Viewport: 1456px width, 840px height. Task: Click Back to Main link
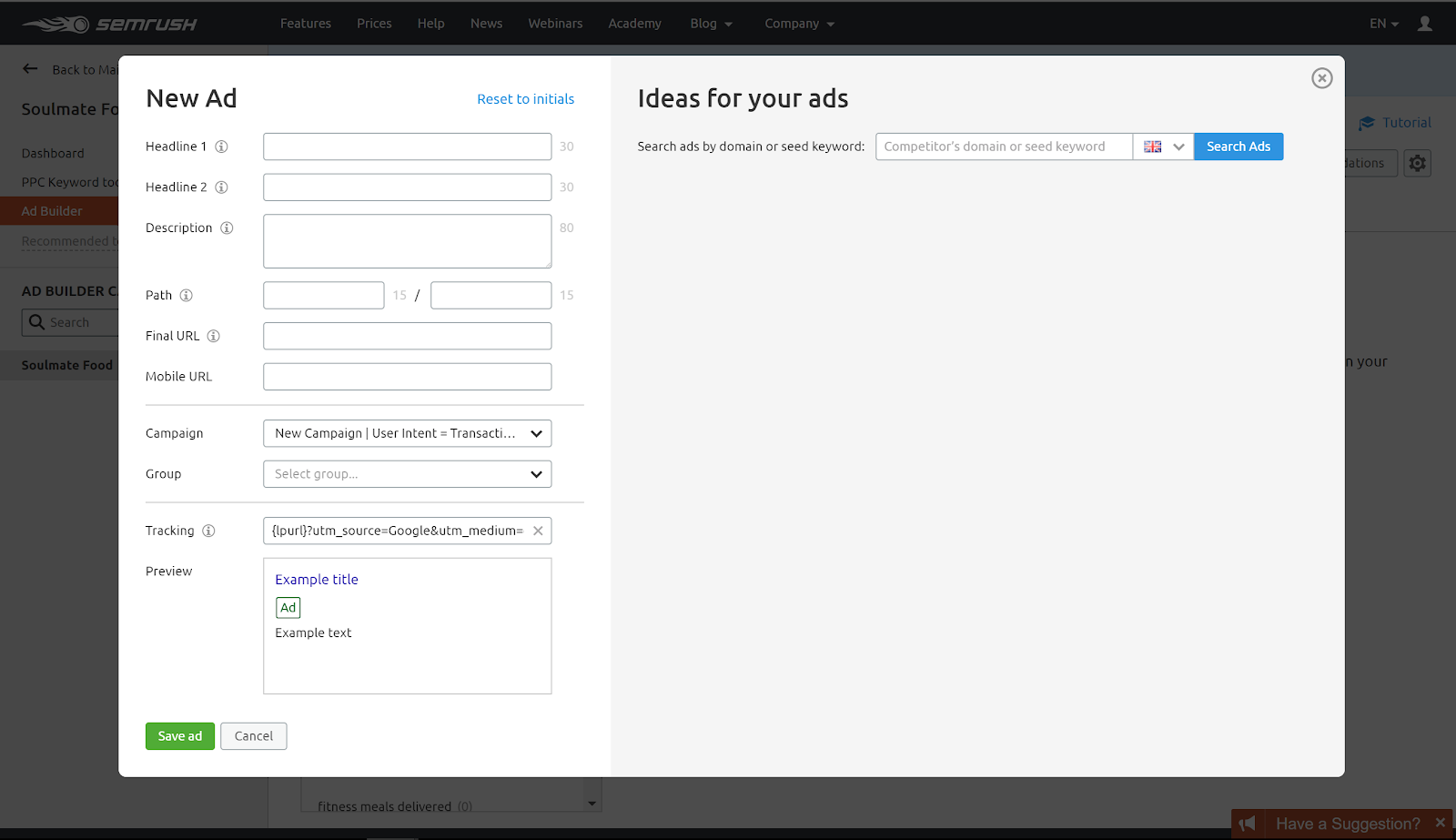click(x=85, y=70)
